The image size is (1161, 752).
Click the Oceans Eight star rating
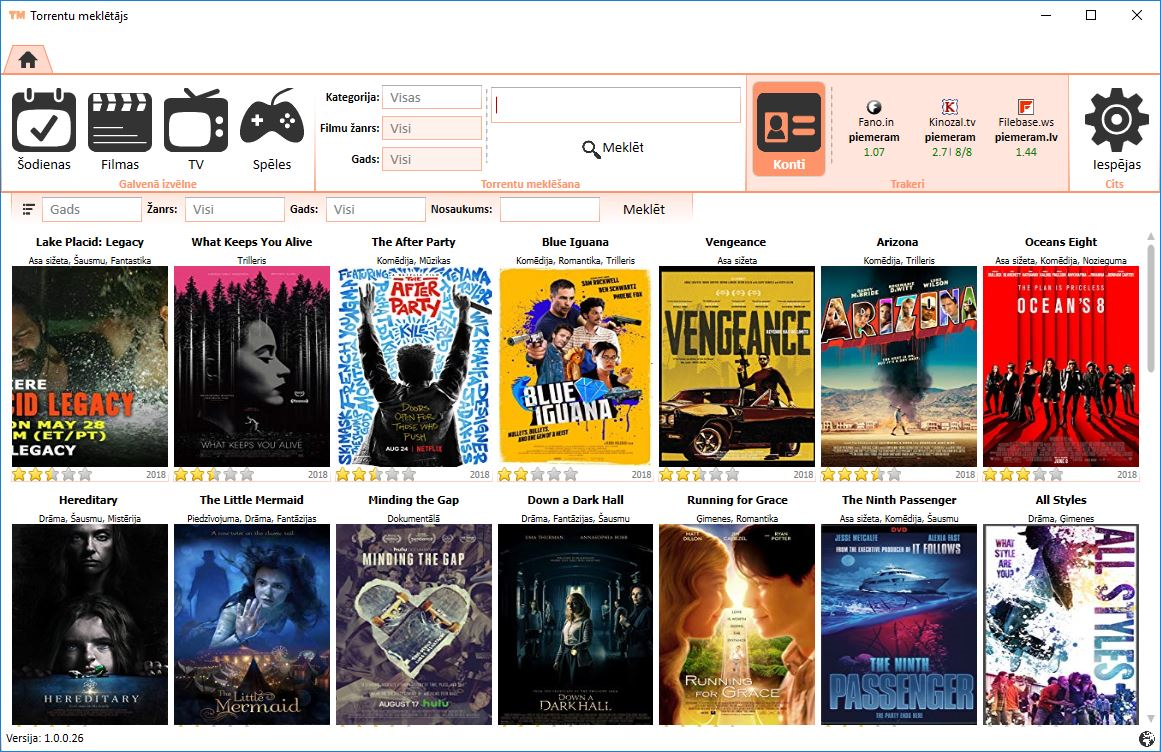point(1023,474)
